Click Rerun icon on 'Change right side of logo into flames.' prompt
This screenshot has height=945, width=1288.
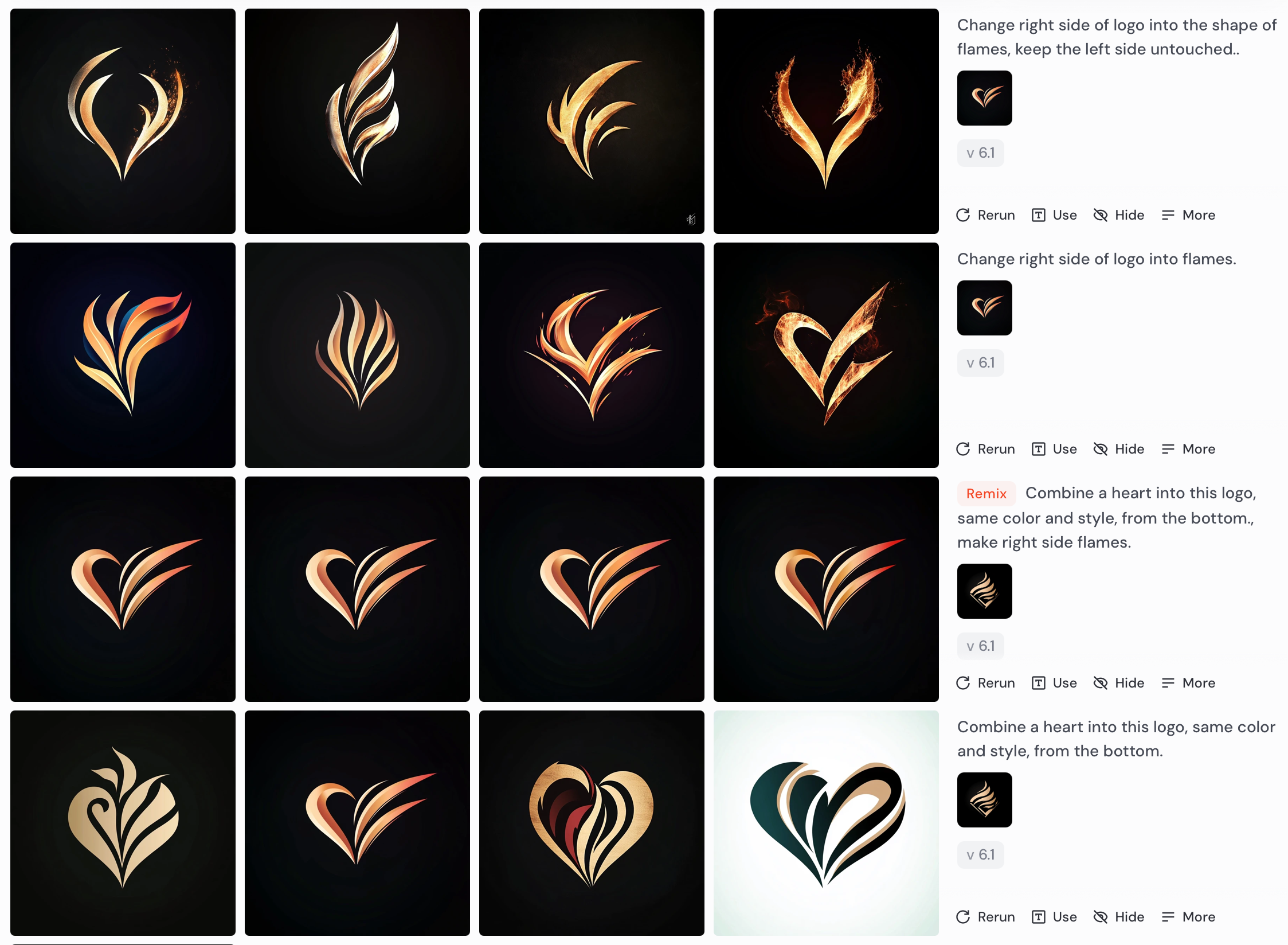point(963,449)
